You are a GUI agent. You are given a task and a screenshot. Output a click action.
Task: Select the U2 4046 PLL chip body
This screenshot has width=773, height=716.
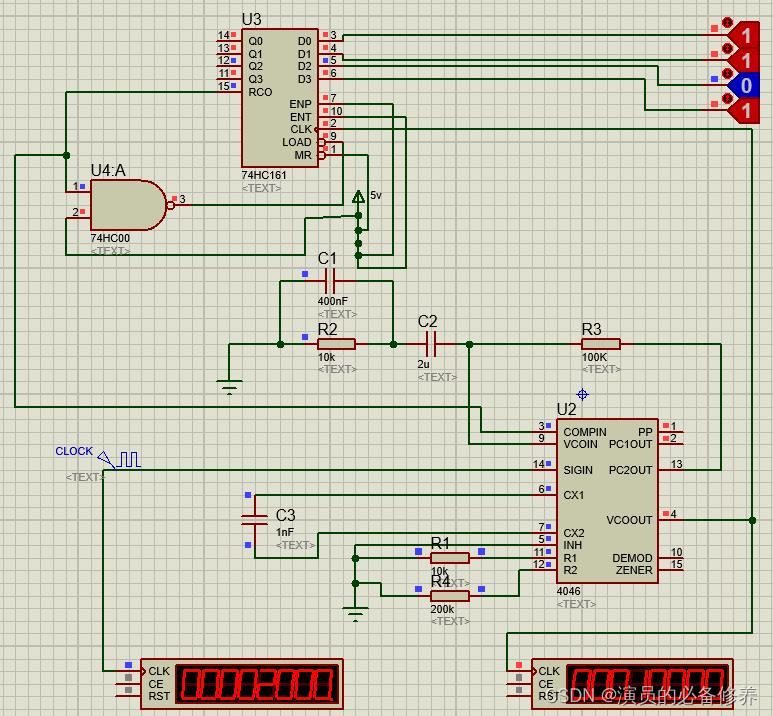click(x=607, y=501)
